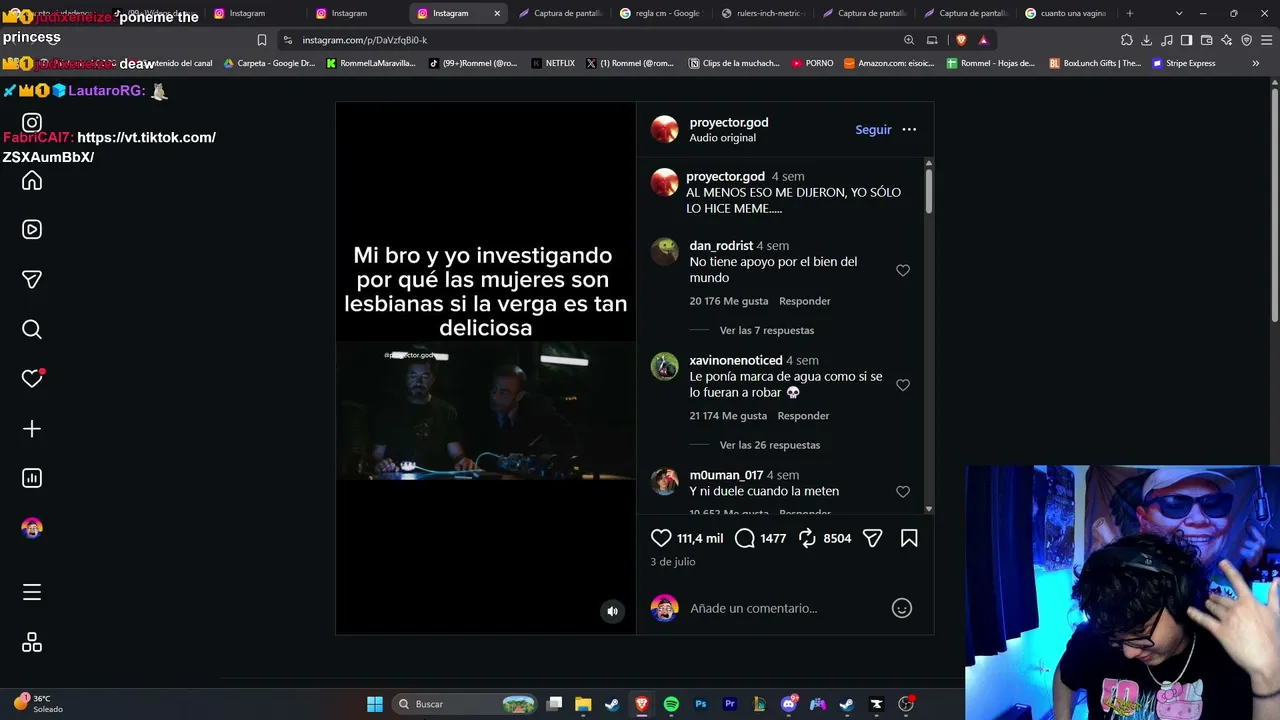1280x720 pixels.
Task: Click the 'Audio original' link
Action: coord(722,138)
